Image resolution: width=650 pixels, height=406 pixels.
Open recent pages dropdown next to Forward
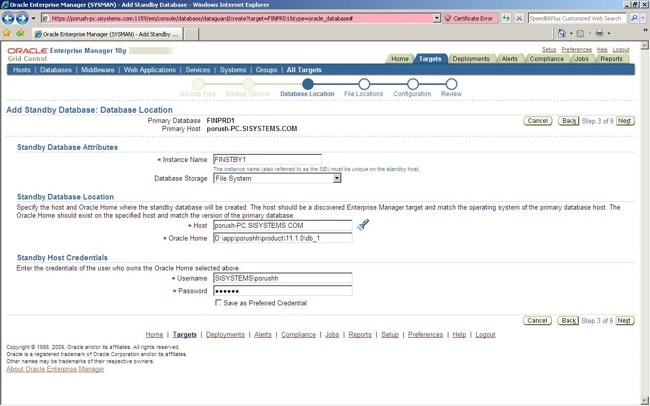34,19
